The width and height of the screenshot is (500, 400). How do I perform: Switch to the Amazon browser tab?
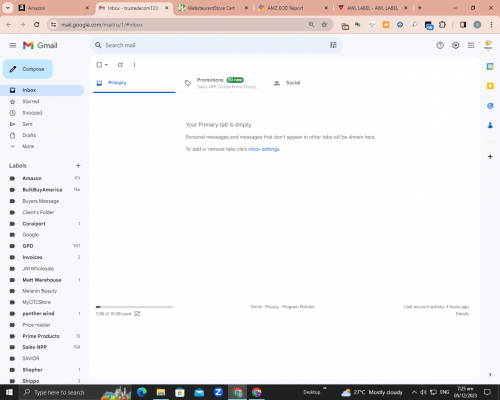(x=54, y=8)
